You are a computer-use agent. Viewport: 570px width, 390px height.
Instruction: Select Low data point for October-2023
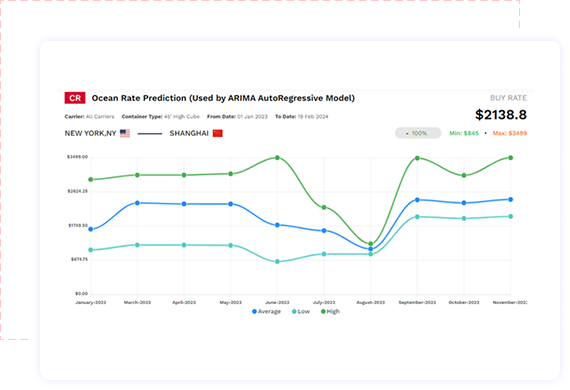click(464, 218)
